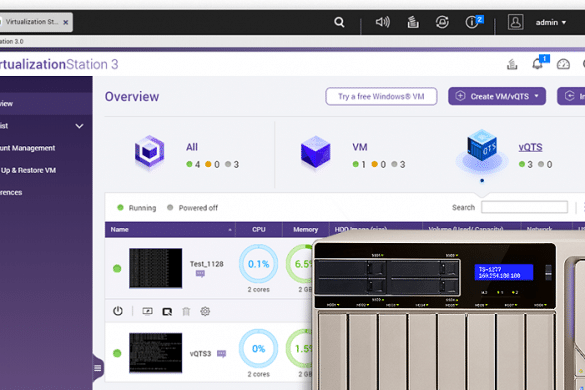This screenshot has width=585, height=390.
Task: Click the vQTS3 description comment icon
Action: (x=222, y=353)
